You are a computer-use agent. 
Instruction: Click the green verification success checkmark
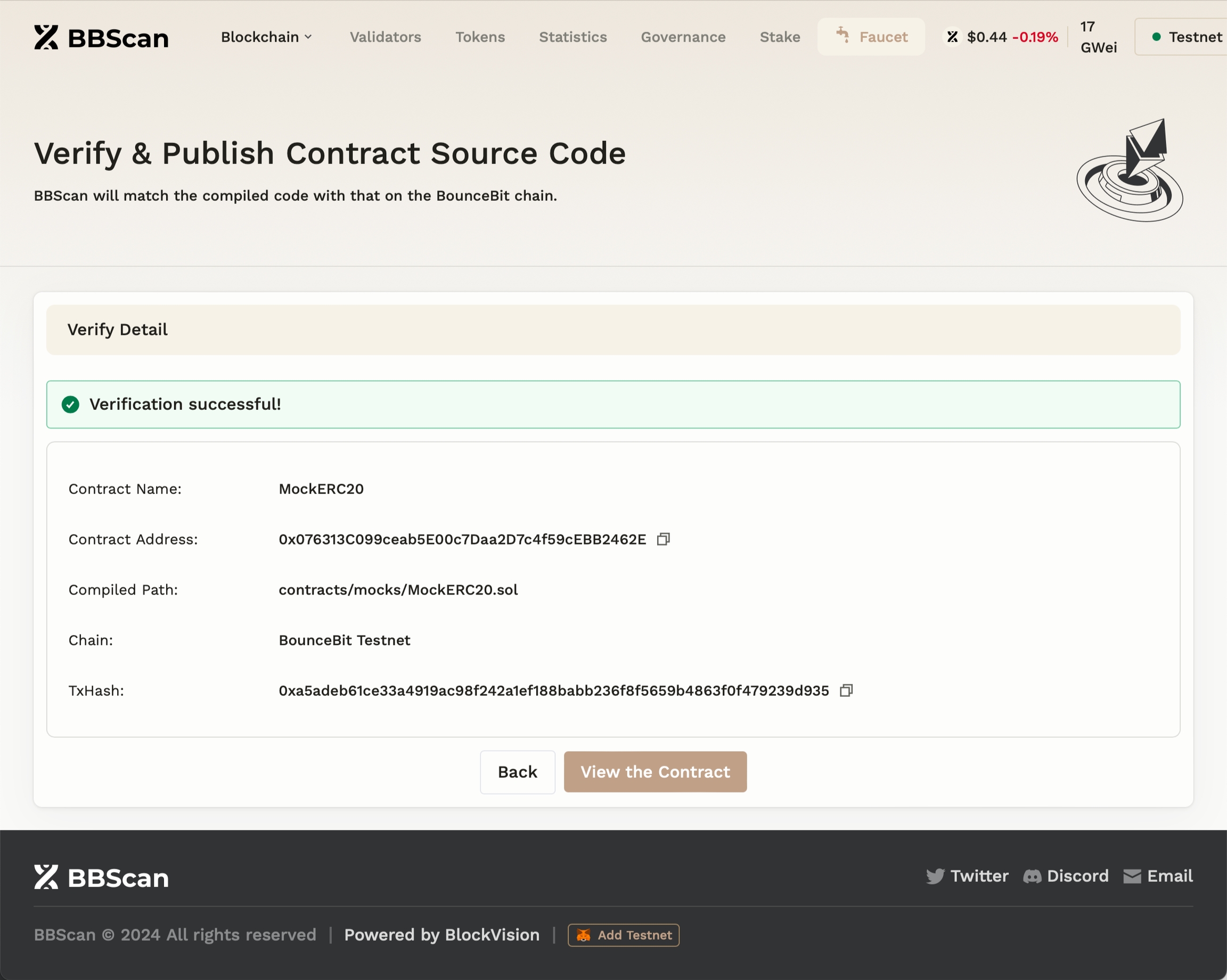click(x=71, y=405)
